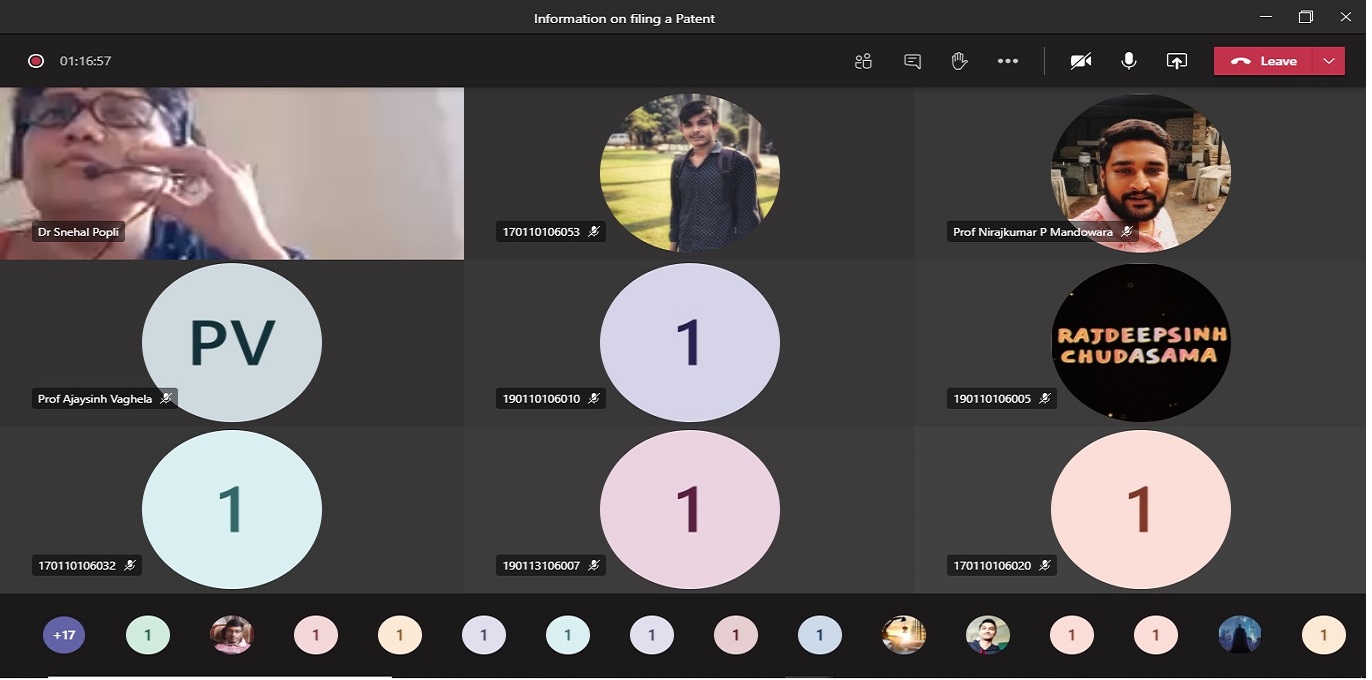Select the 170110106020 participant avatar
The image size is (1372, 680).
tap(1140, 509)
